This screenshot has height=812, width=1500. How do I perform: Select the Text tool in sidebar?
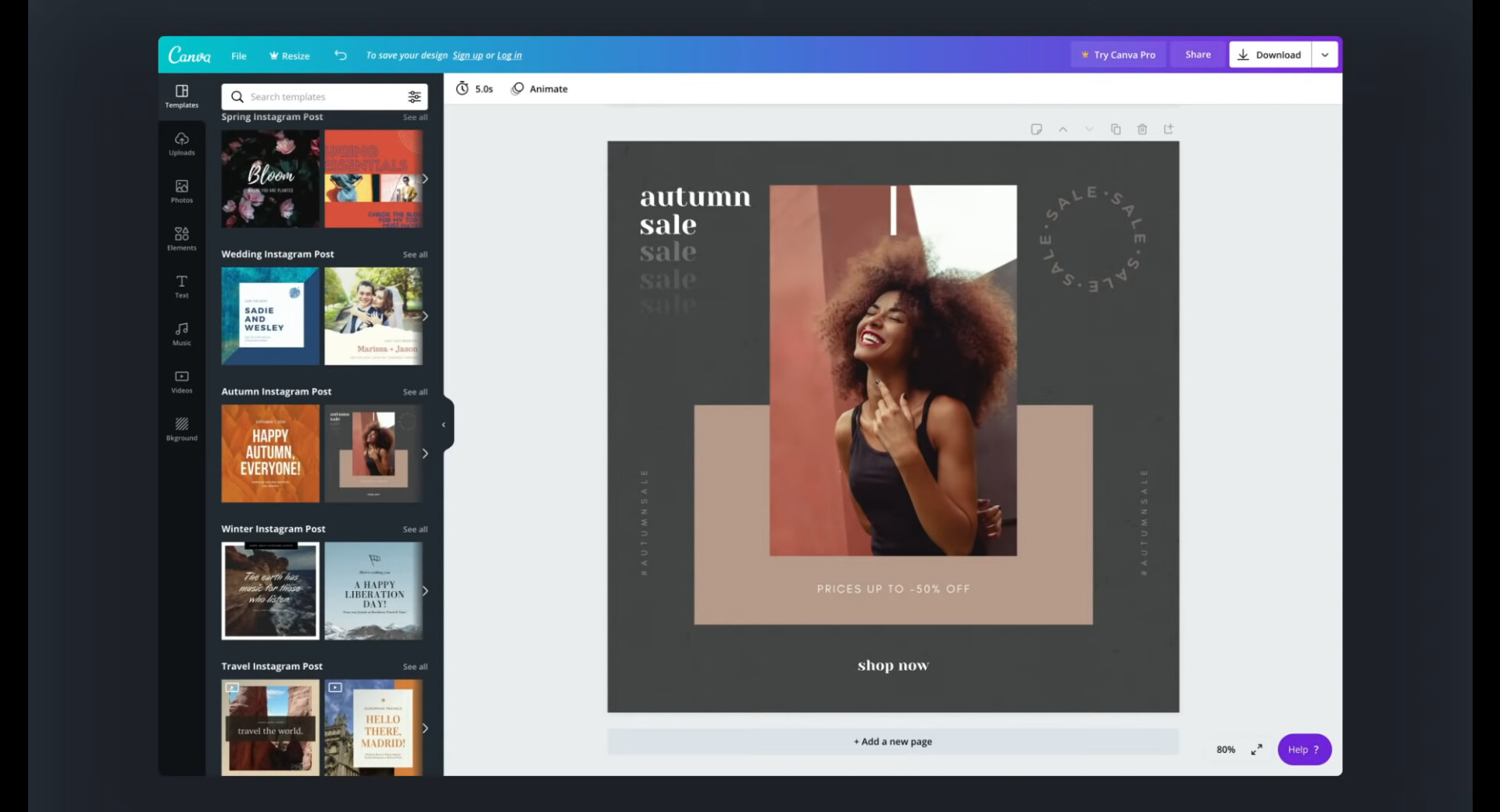click(x=181, y=287)
